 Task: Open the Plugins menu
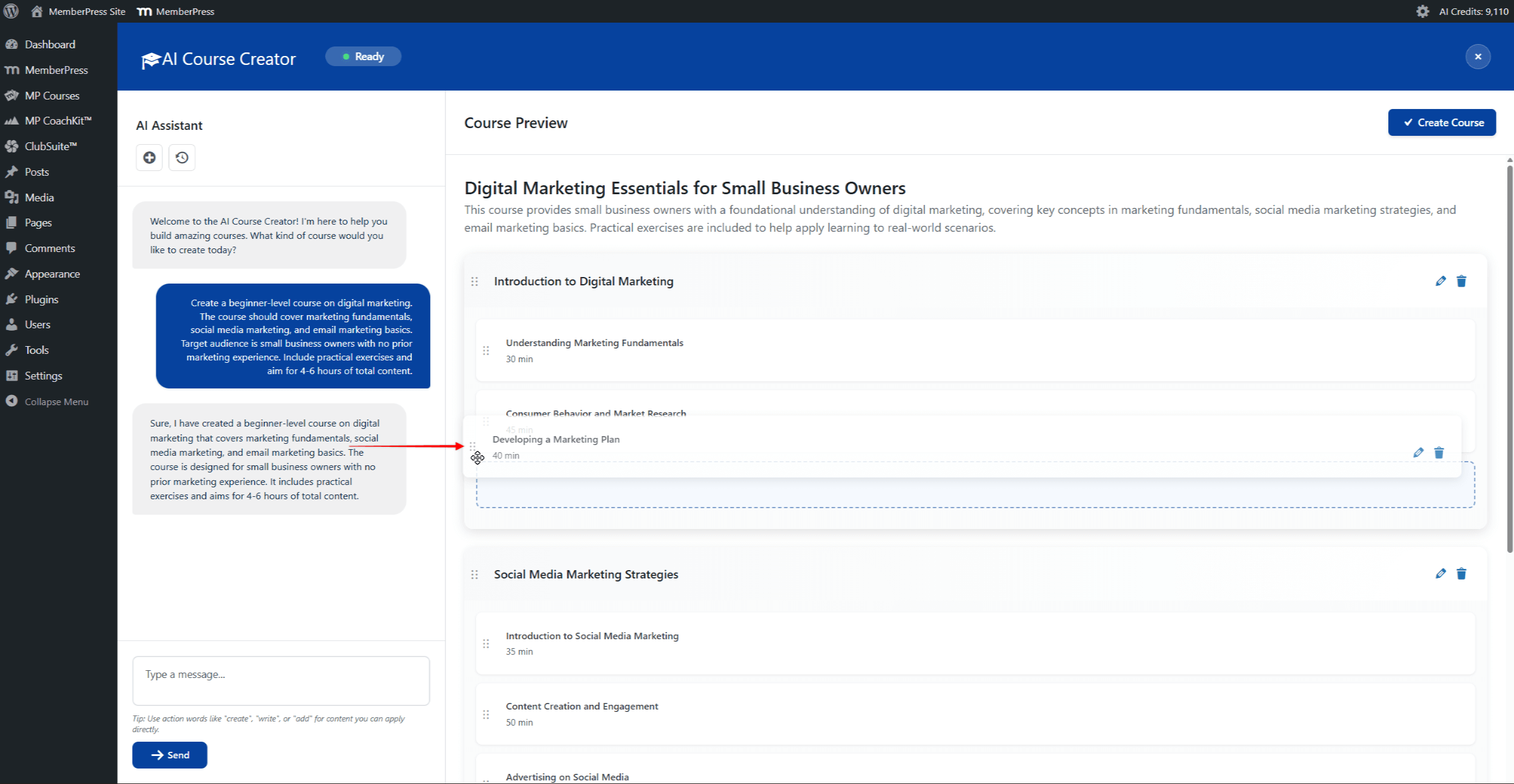pyautogui.click(x=41, y=299)
